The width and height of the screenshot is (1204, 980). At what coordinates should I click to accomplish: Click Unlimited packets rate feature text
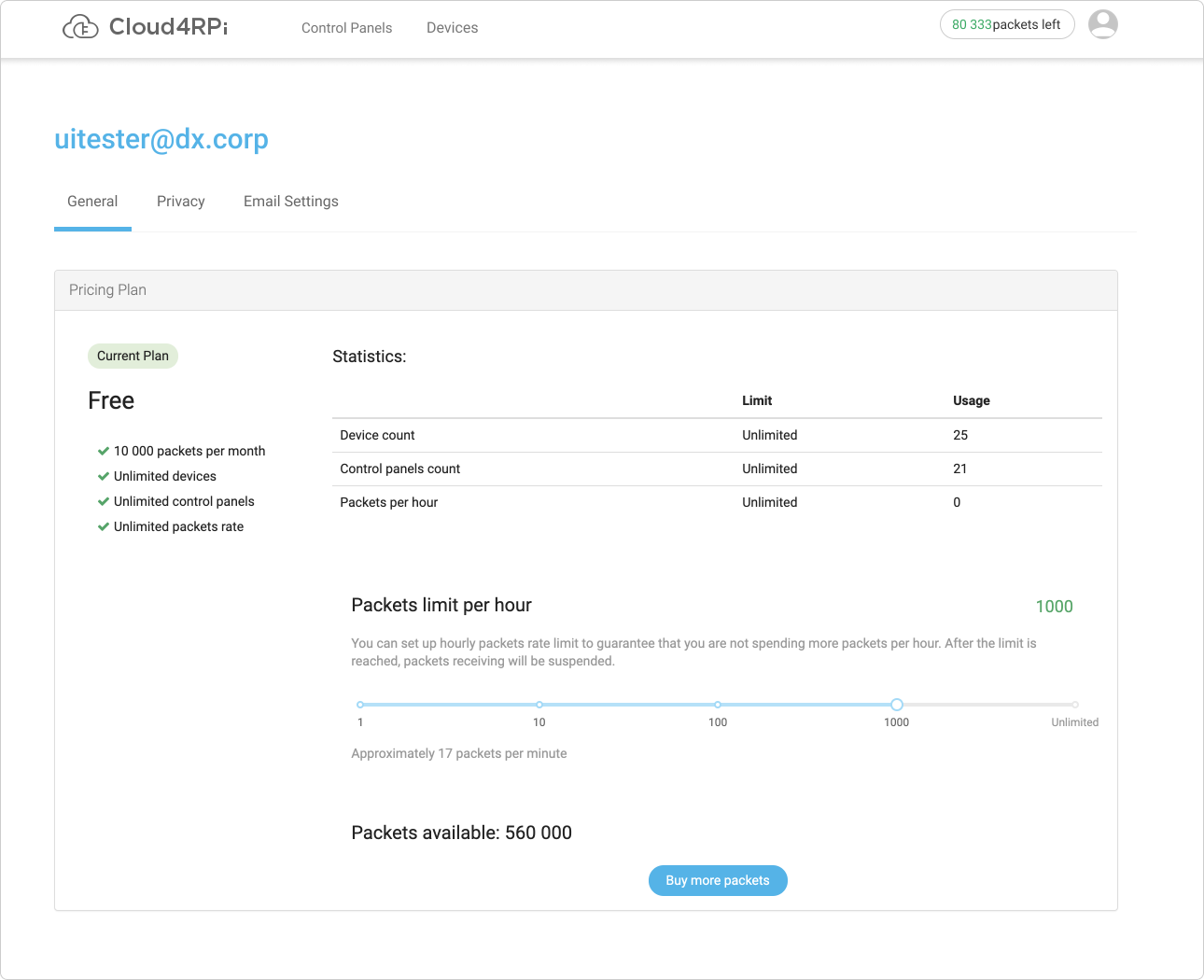[x=178, y=526]
